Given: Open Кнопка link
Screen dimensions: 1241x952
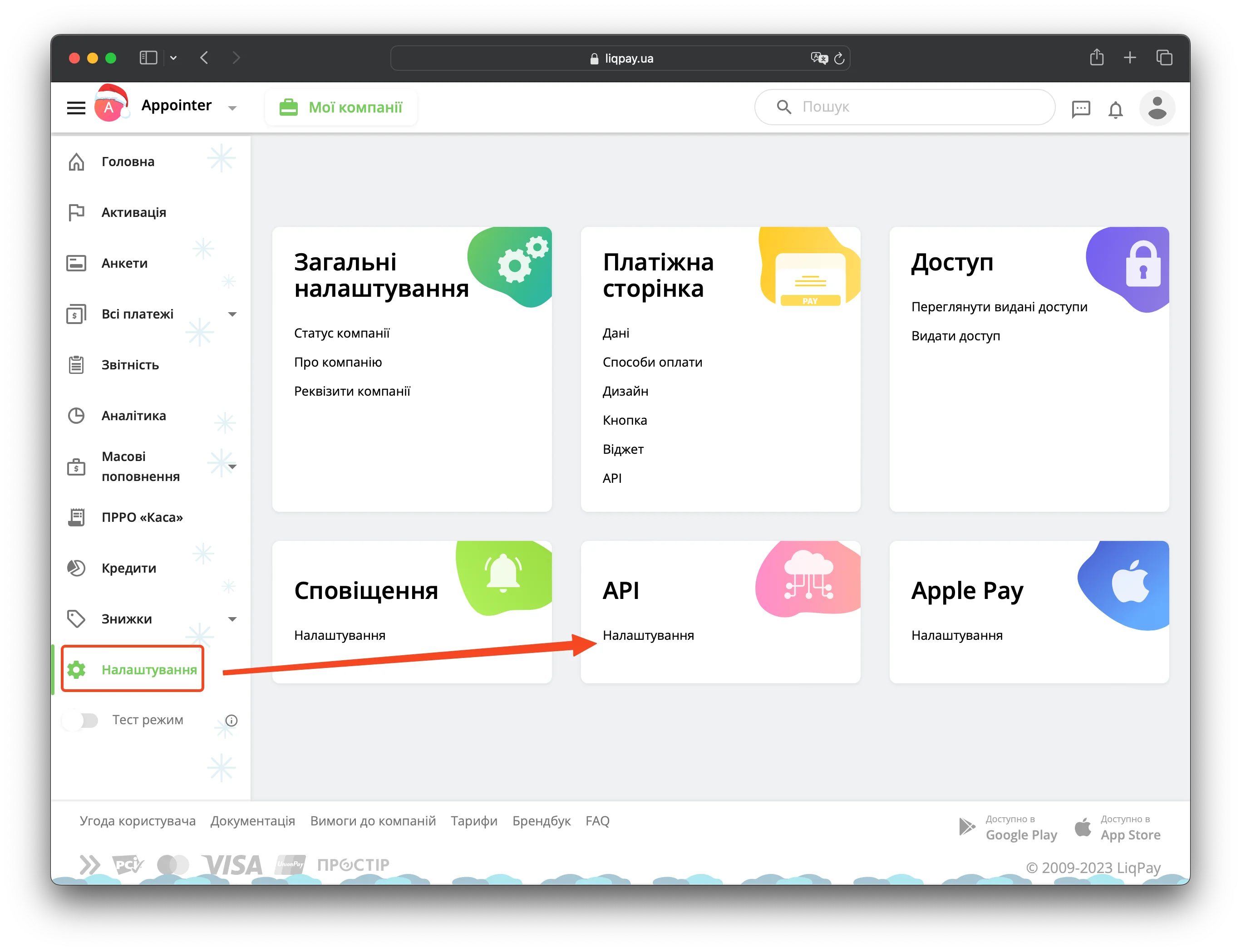Looking at the screenshot, I should (x=624, y=420).
